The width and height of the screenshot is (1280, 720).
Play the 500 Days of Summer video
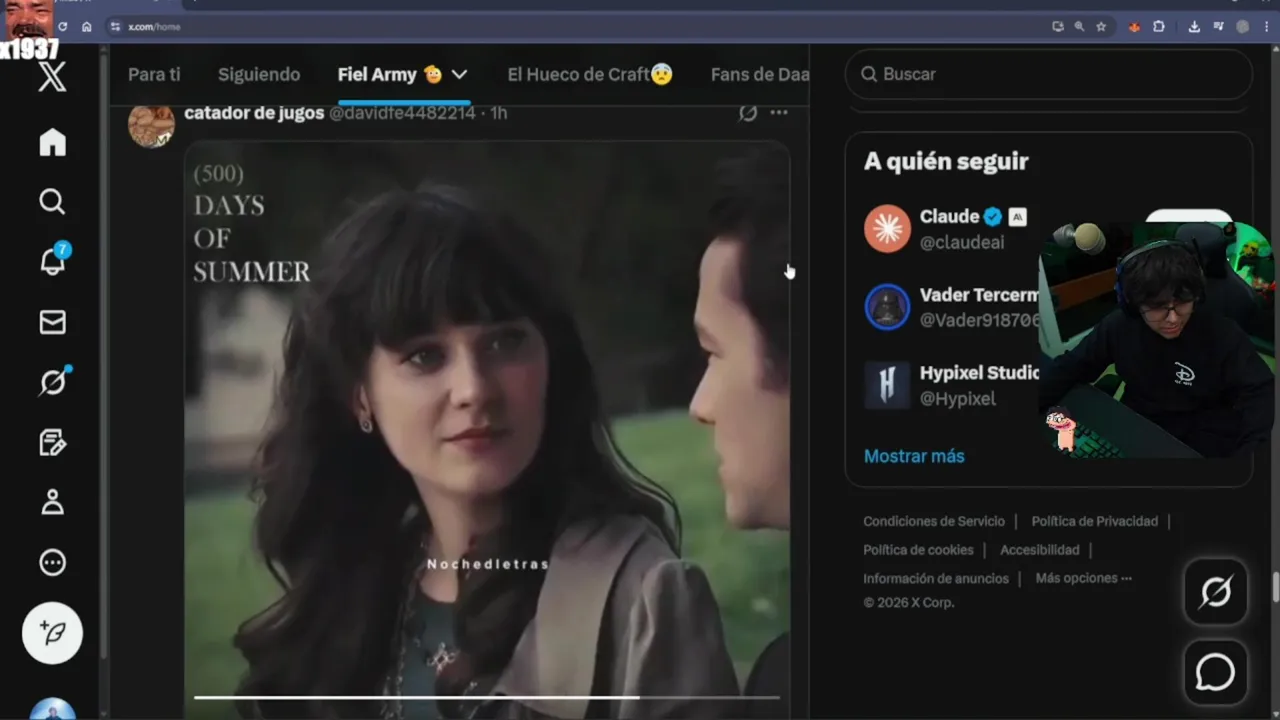tap(487, 430)
